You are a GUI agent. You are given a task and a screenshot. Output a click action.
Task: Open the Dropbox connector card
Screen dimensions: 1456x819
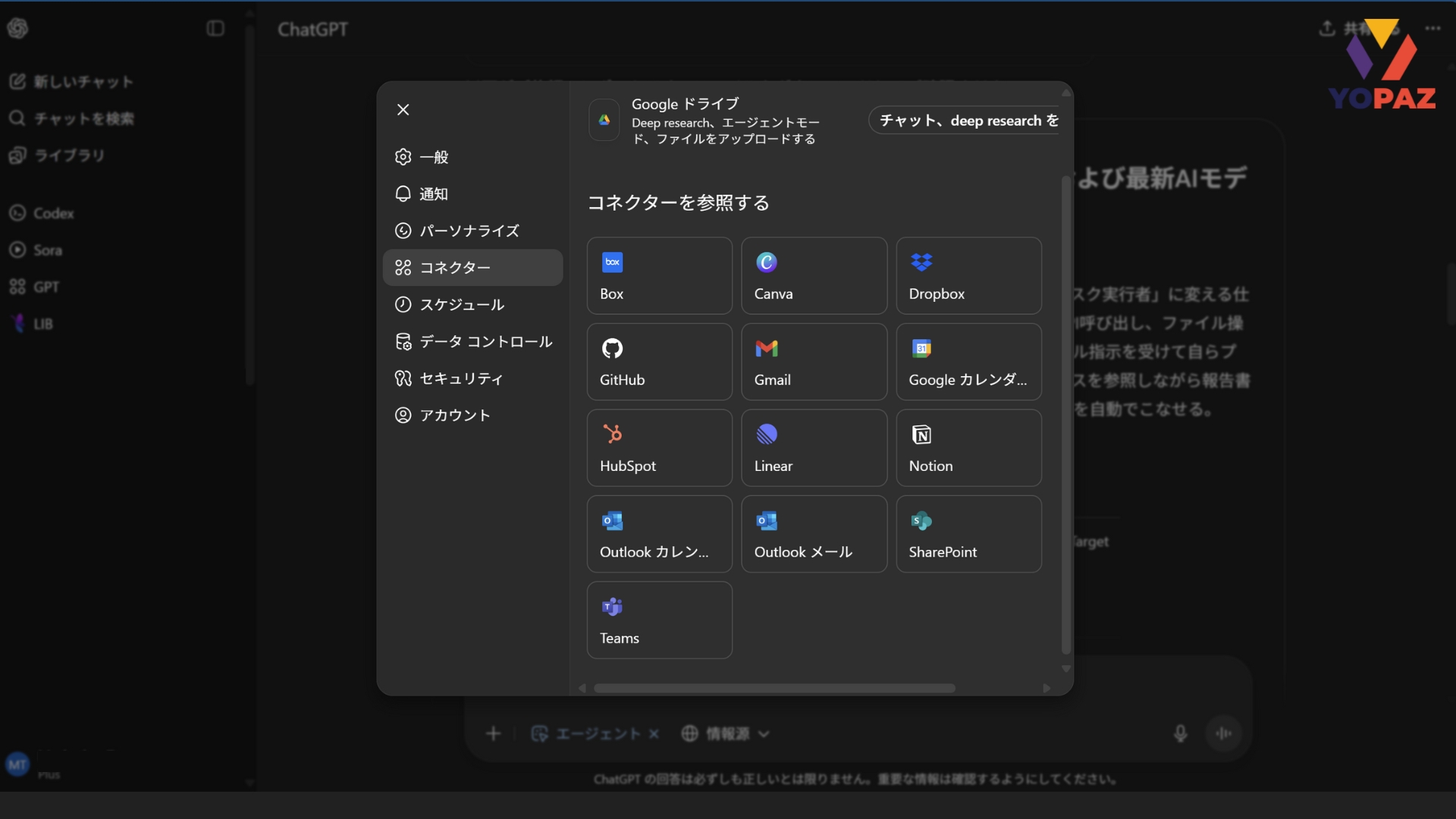pos(968,276)
